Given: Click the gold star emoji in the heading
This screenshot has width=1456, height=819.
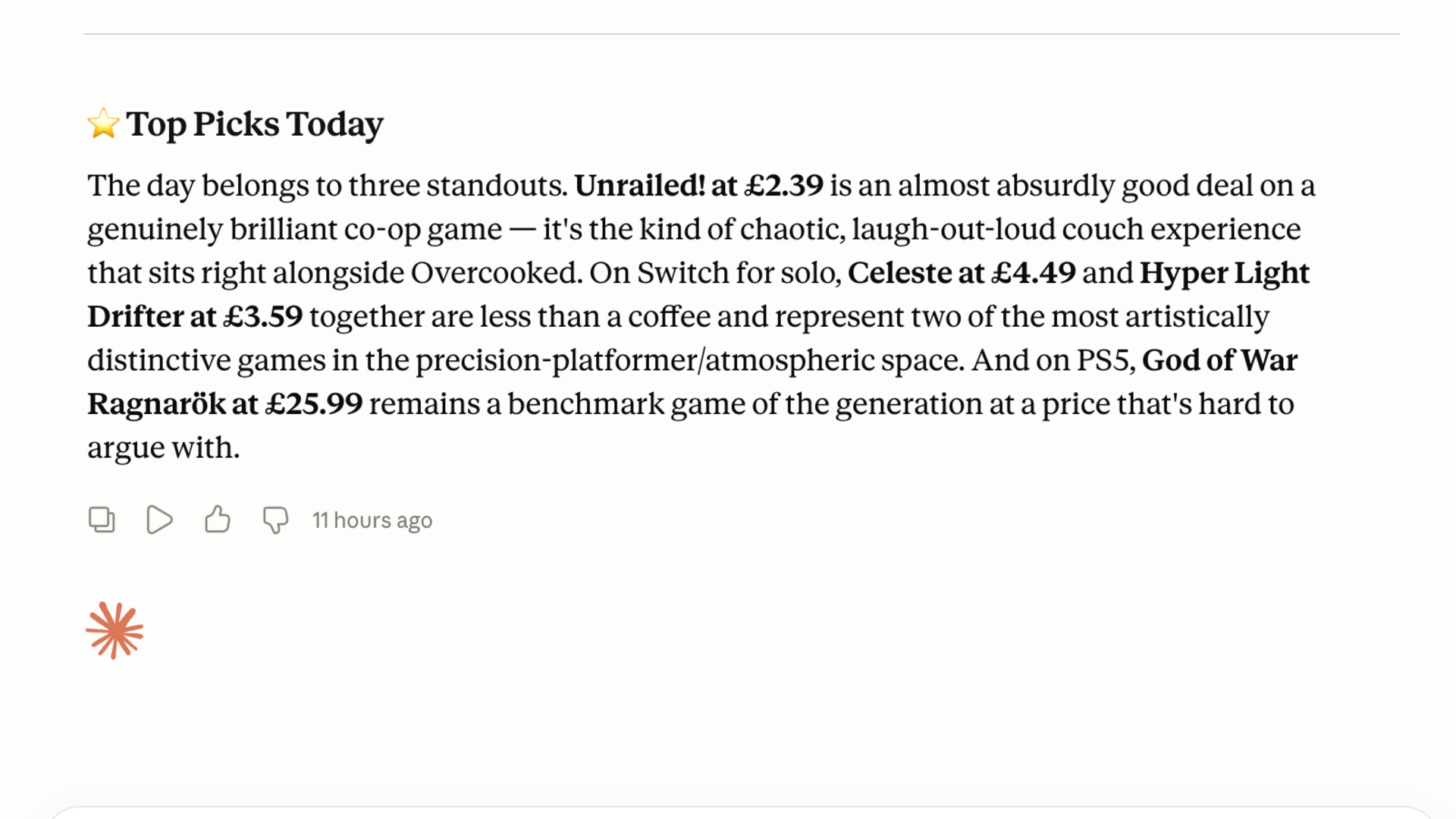Looking at the screenshot, I should 103,124.
